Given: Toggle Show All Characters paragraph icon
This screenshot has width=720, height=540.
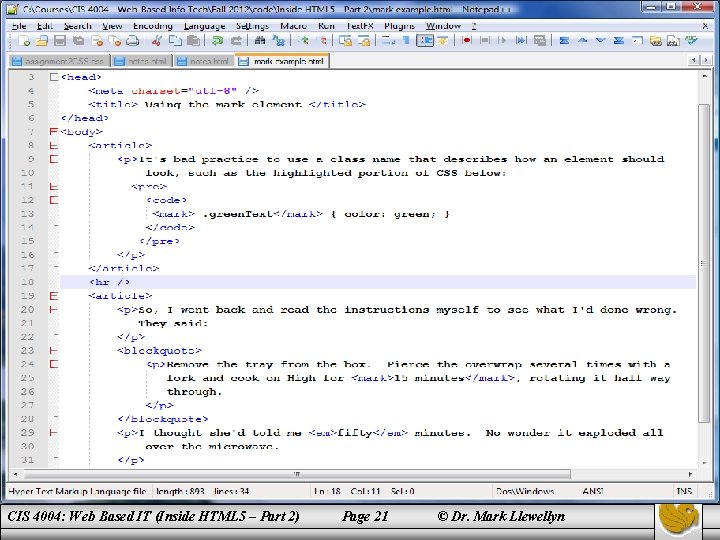Looking at the screenshot, I should (x=406, y=41).
